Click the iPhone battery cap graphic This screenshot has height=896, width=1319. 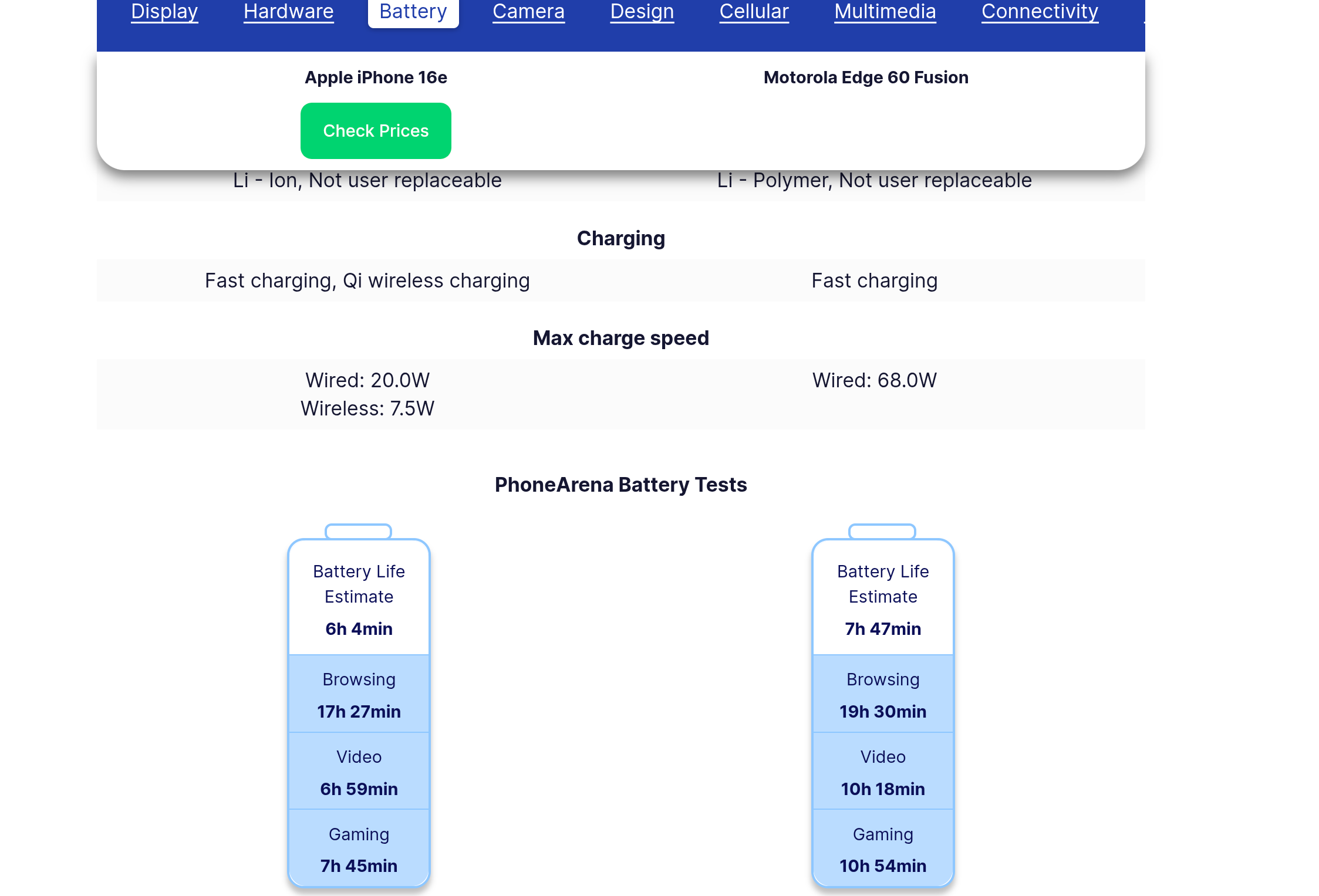click(358, 532)
